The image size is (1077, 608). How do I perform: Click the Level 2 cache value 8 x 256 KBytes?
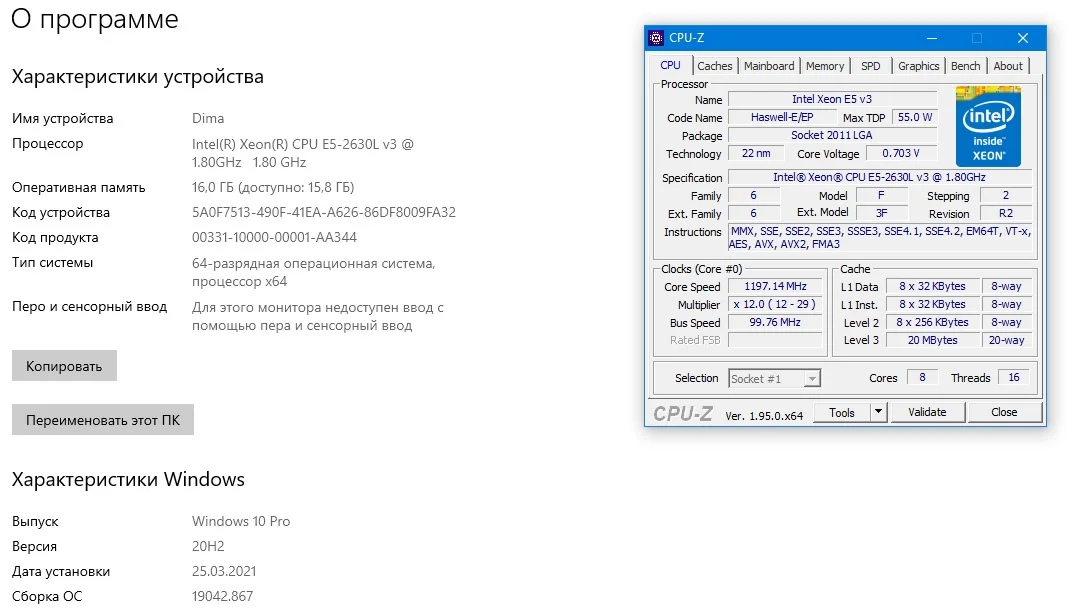click(x=932, y=322)
